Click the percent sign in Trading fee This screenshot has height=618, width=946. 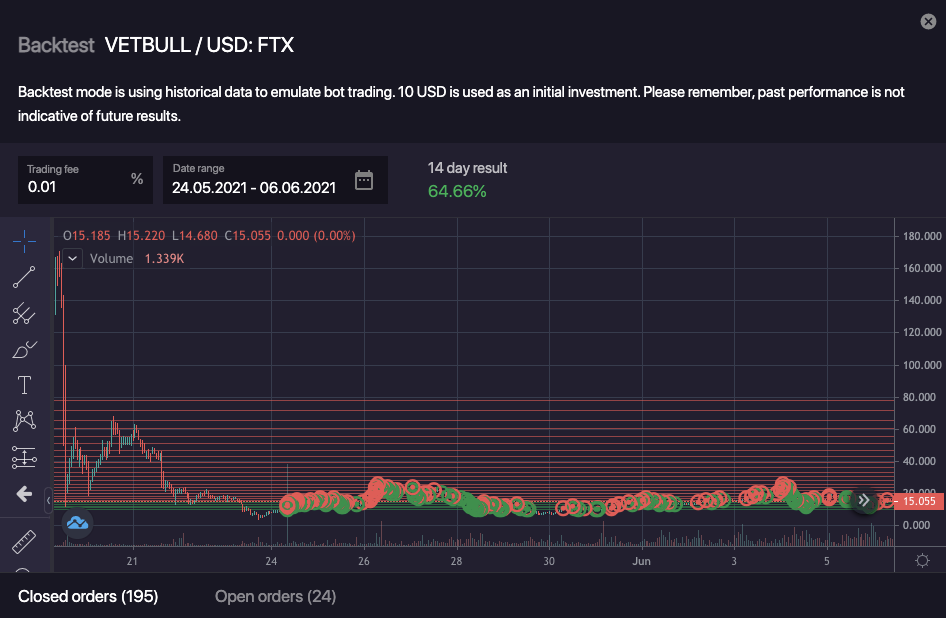[137, 179]
